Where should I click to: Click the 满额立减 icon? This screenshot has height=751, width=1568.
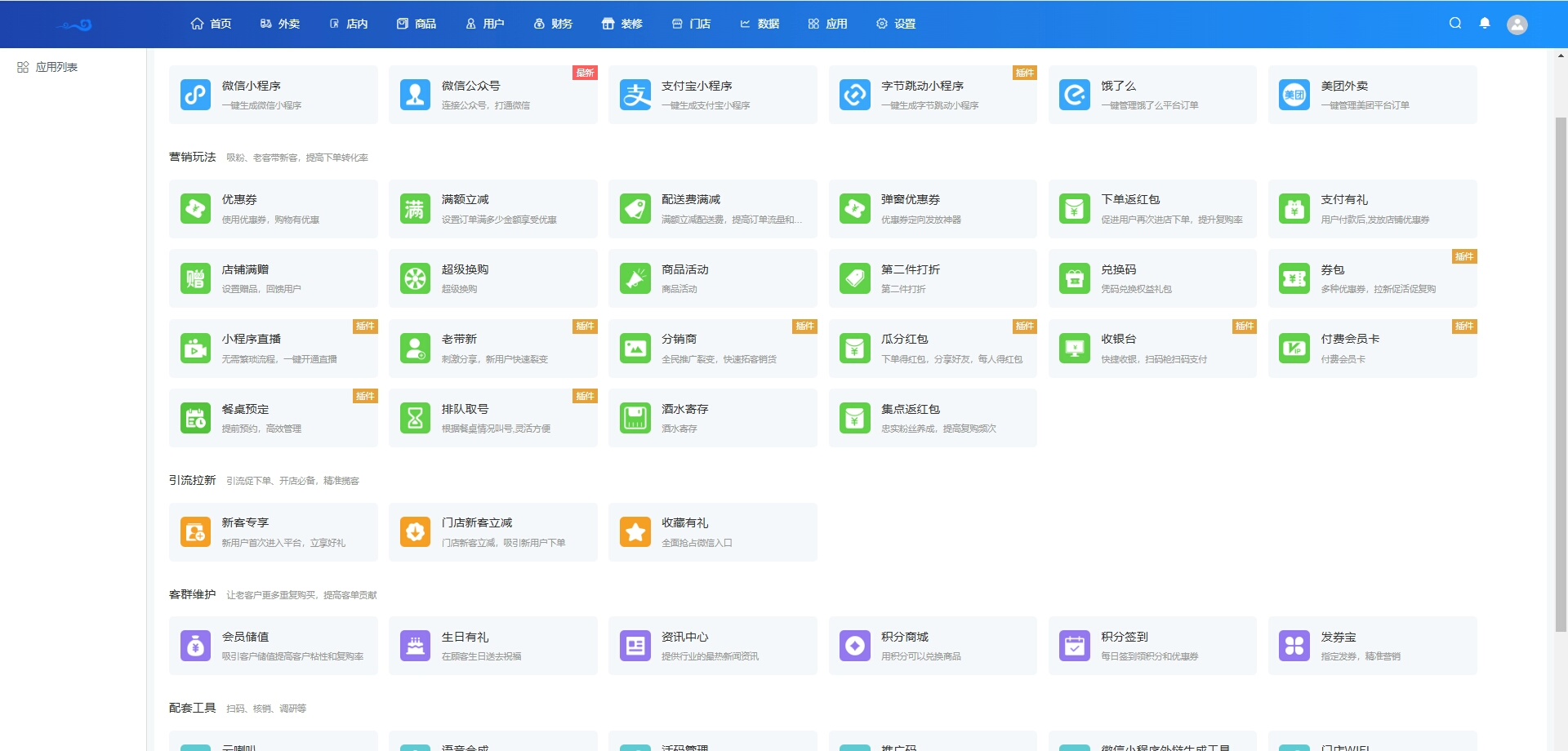coord(415,209)
